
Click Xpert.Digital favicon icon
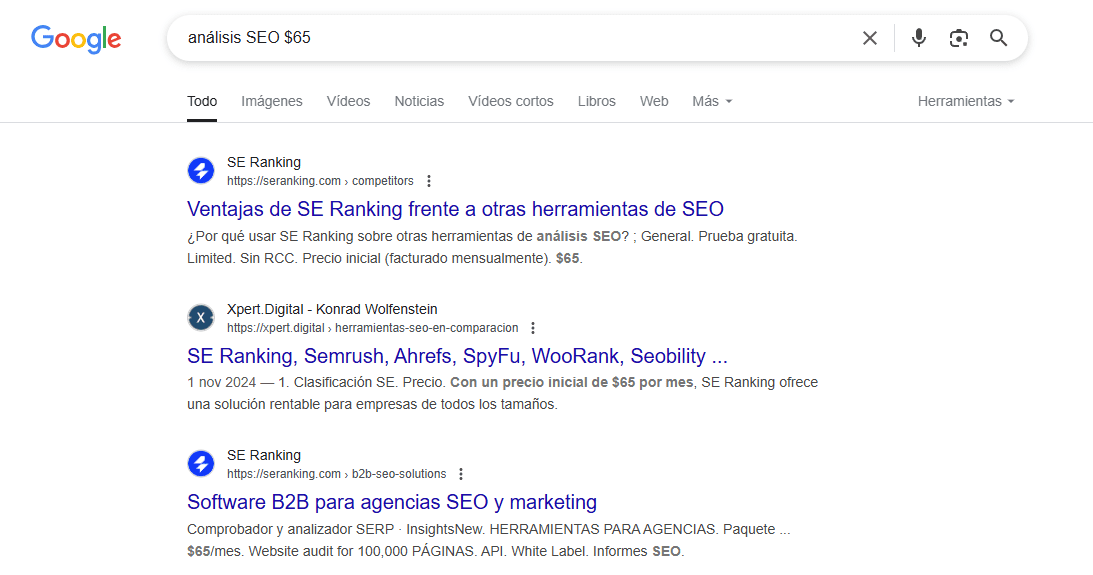point(201,318)
